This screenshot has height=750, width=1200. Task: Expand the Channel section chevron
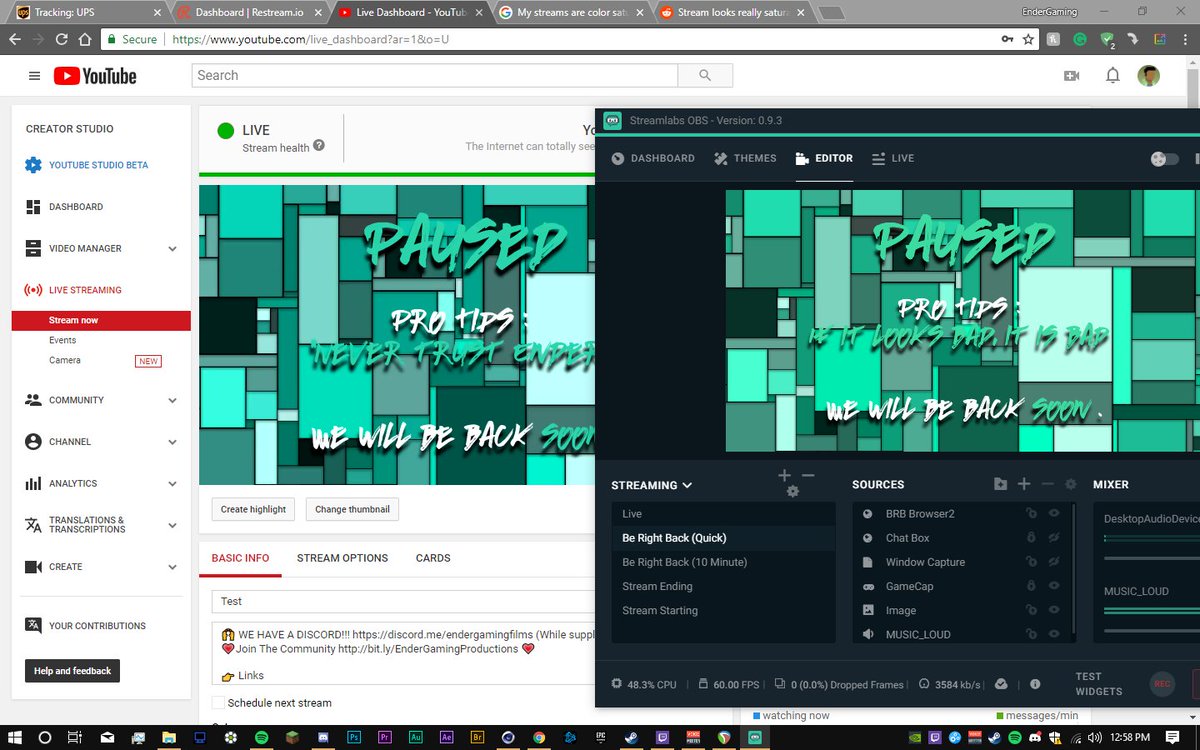point(172,442)
